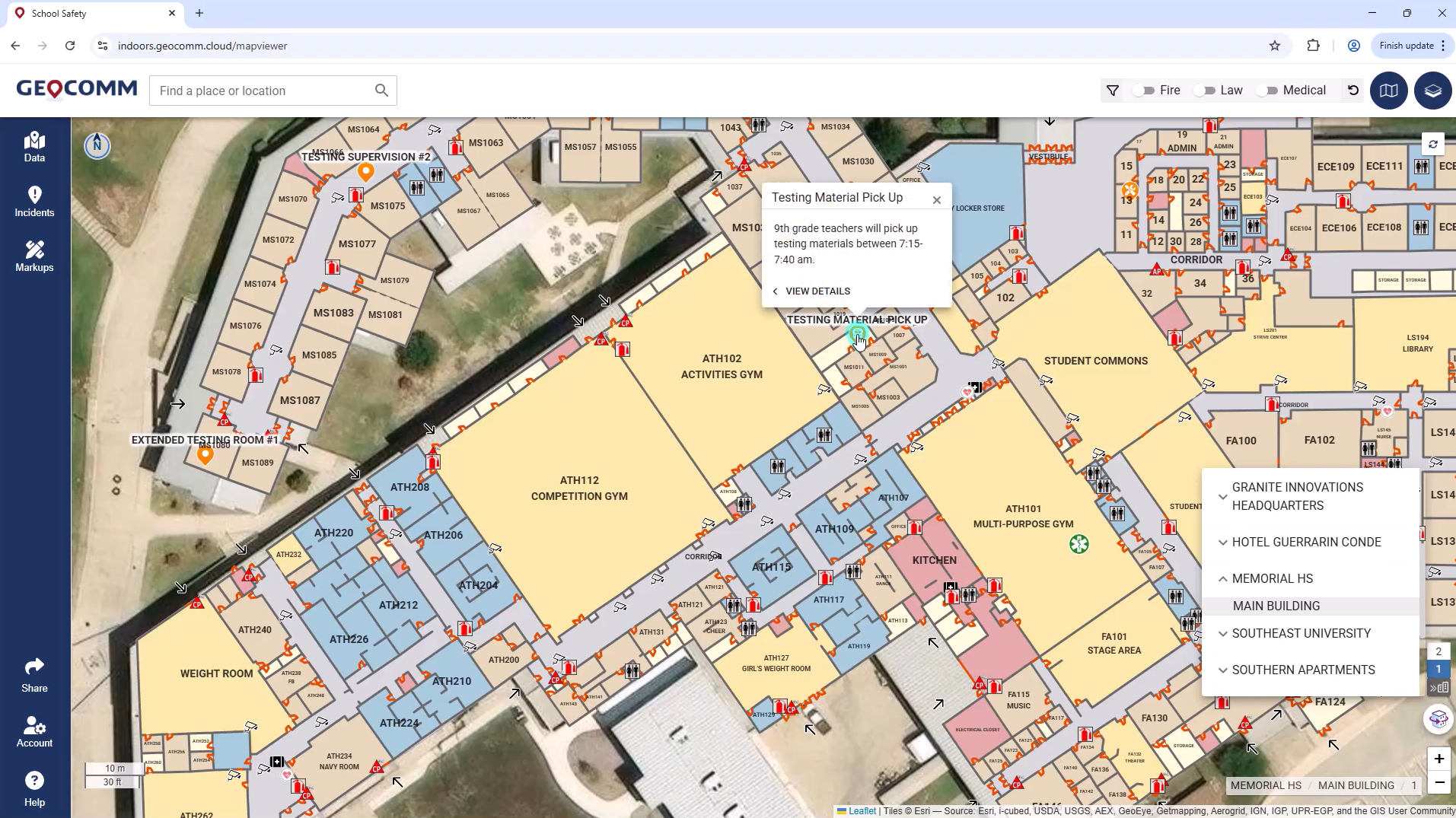
Task: Switch to floor 2
Action: click(1438, 651)
